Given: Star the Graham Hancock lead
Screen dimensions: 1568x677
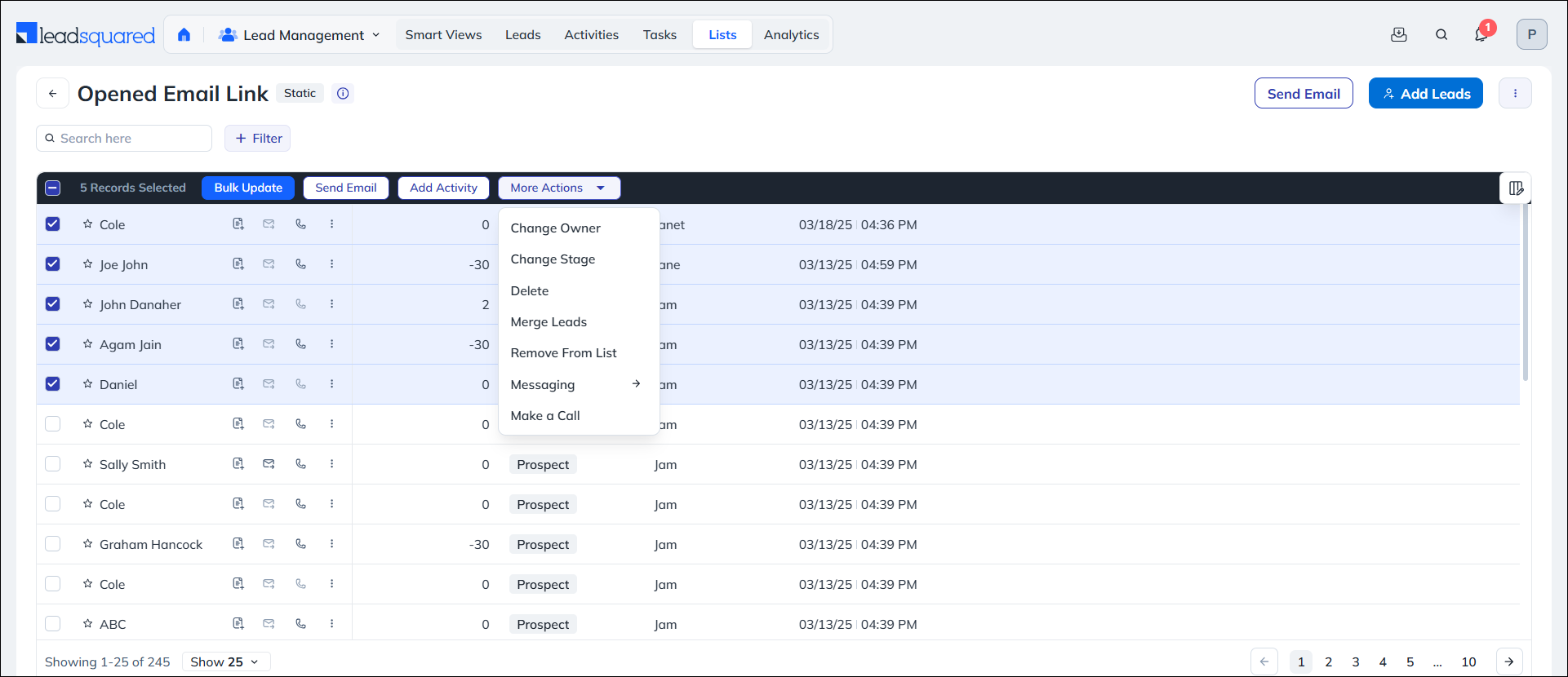Looking at the screenshot, I should coord(87,544).
